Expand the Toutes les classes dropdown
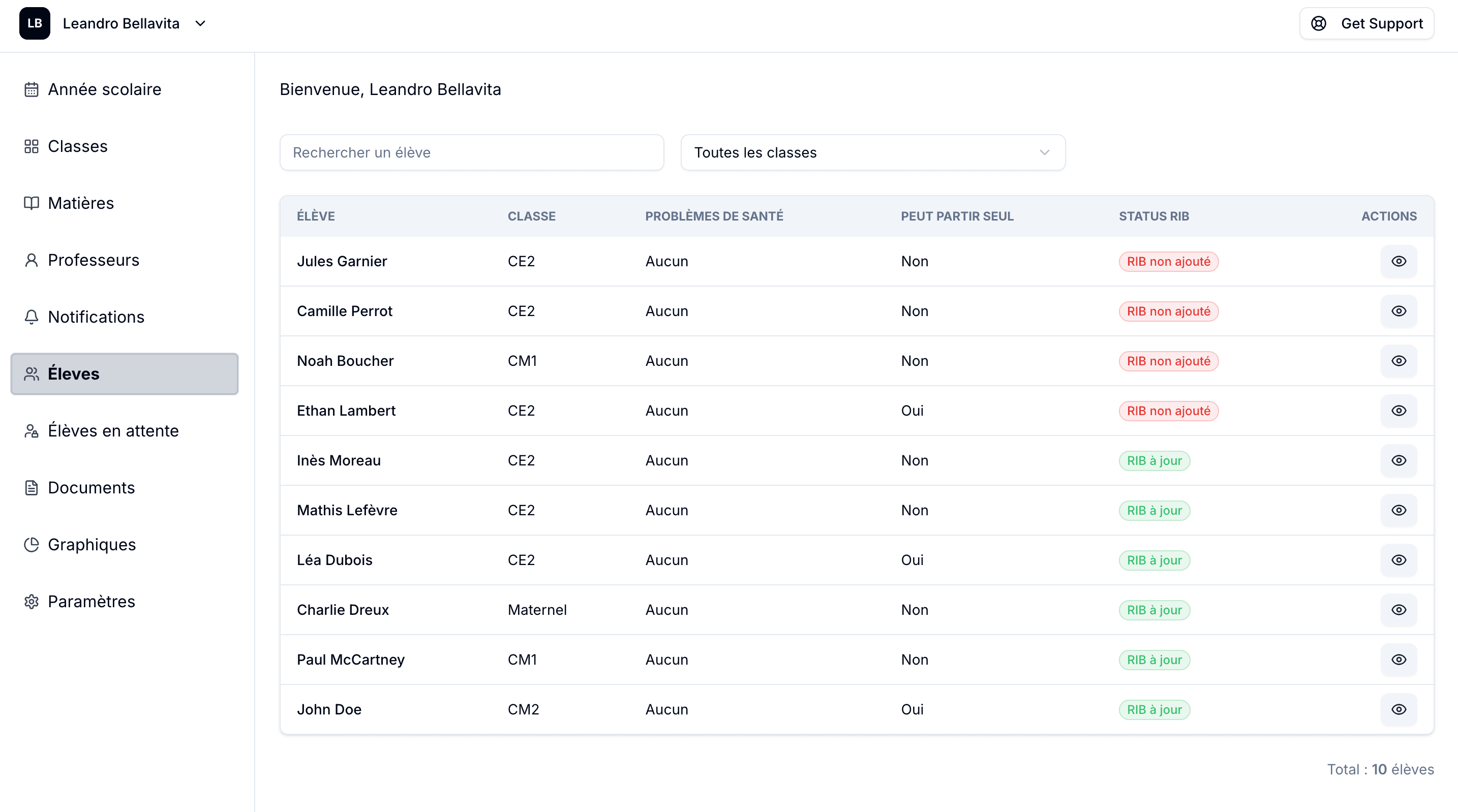The image size is (1458, 812). (872, 153)
